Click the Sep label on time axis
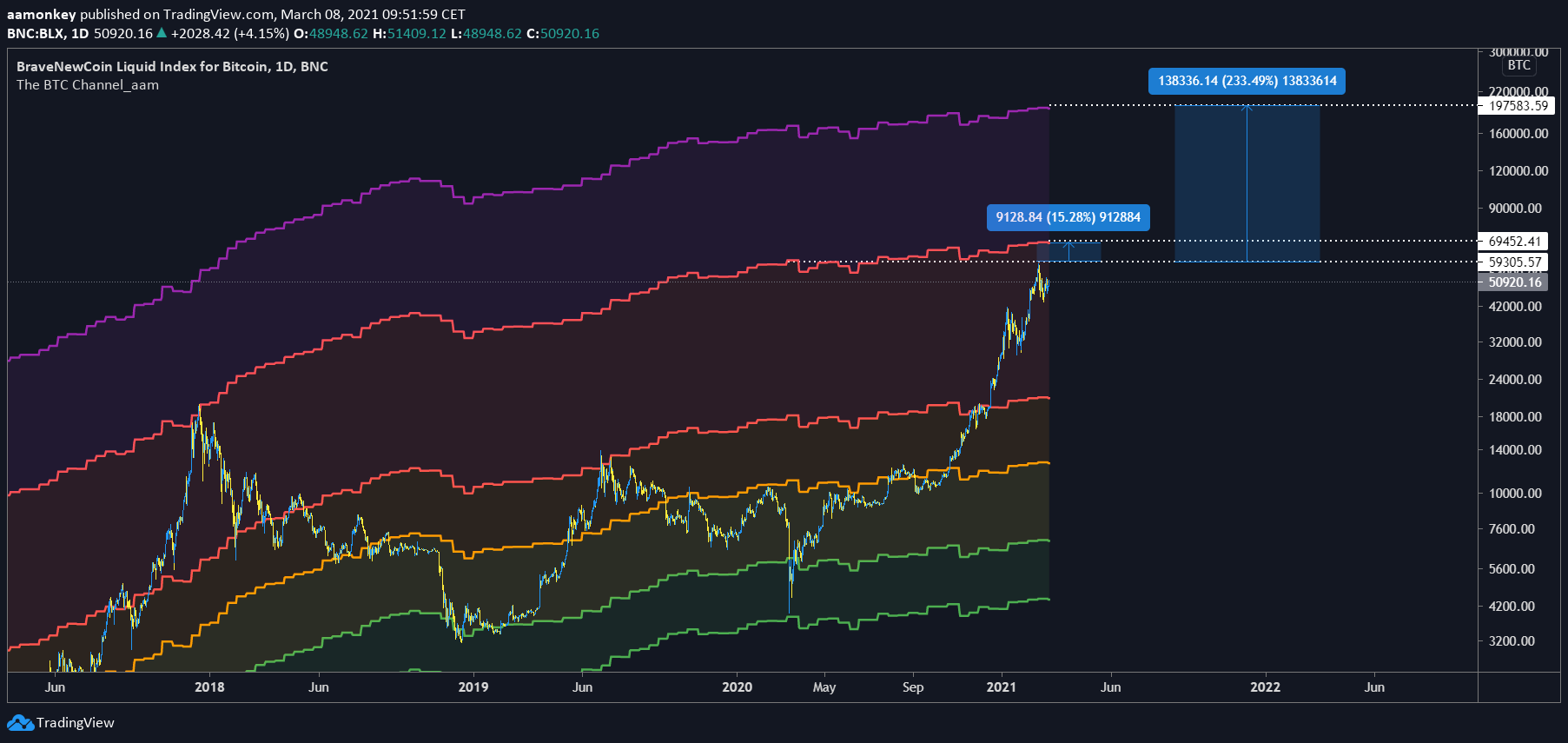The height and width of the screenshot is (743, 1568). [913, 687]
